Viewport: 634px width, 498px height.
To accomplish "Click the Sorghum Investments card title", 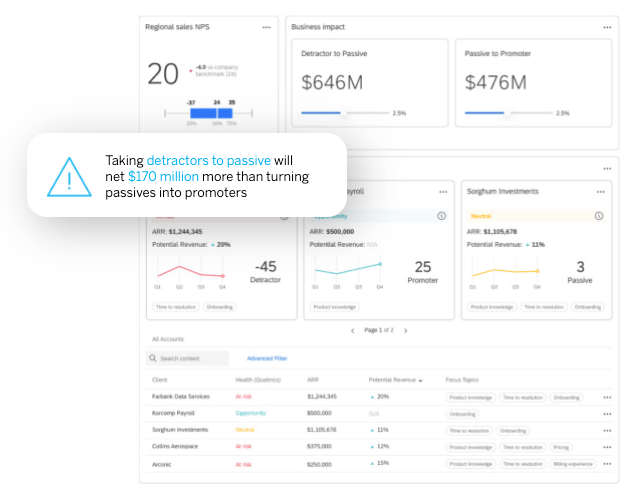I will (x=503, y=191).
